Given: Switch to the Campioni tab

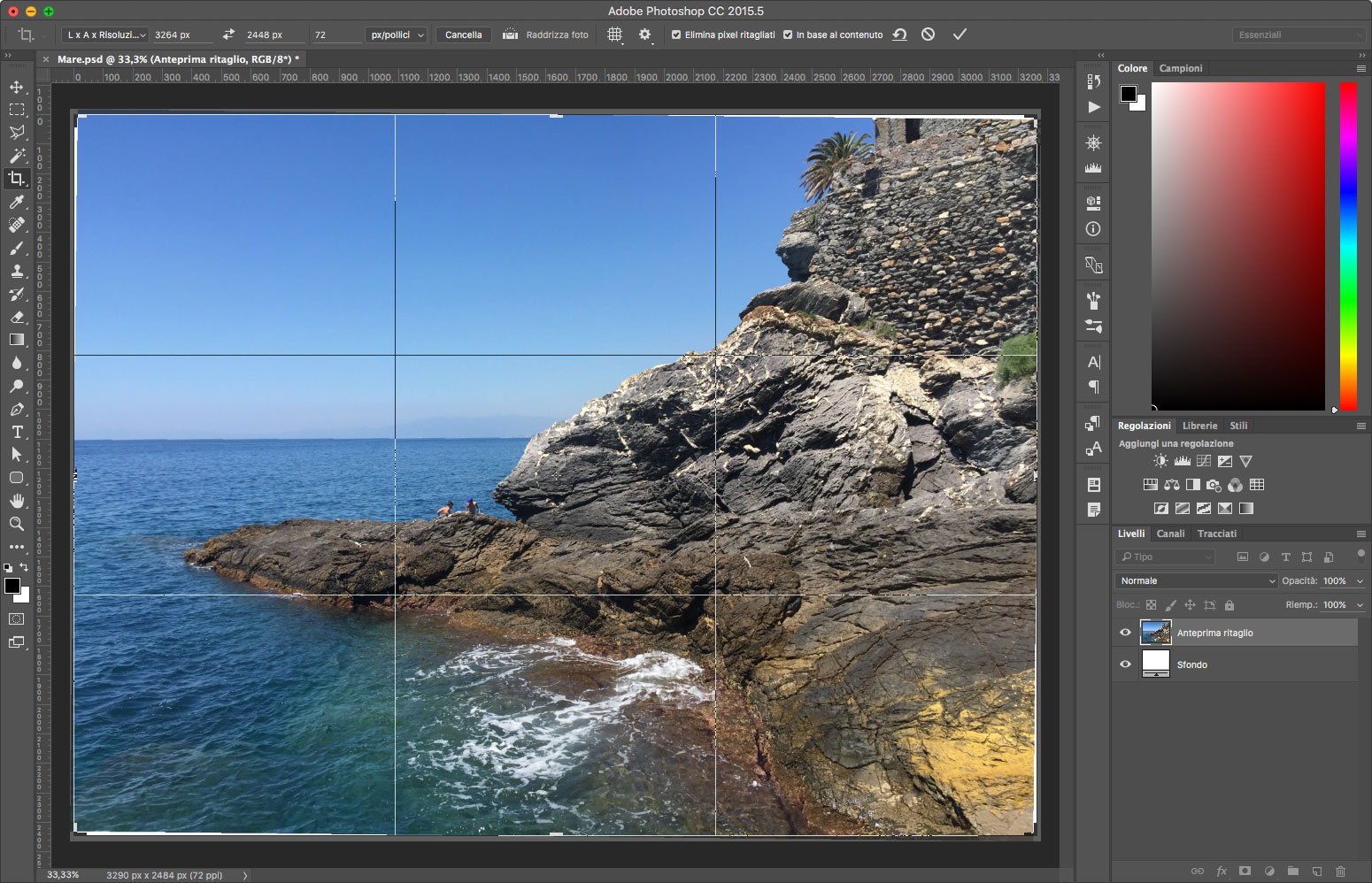Looking at the screenshot, I should pos(1181,68).
